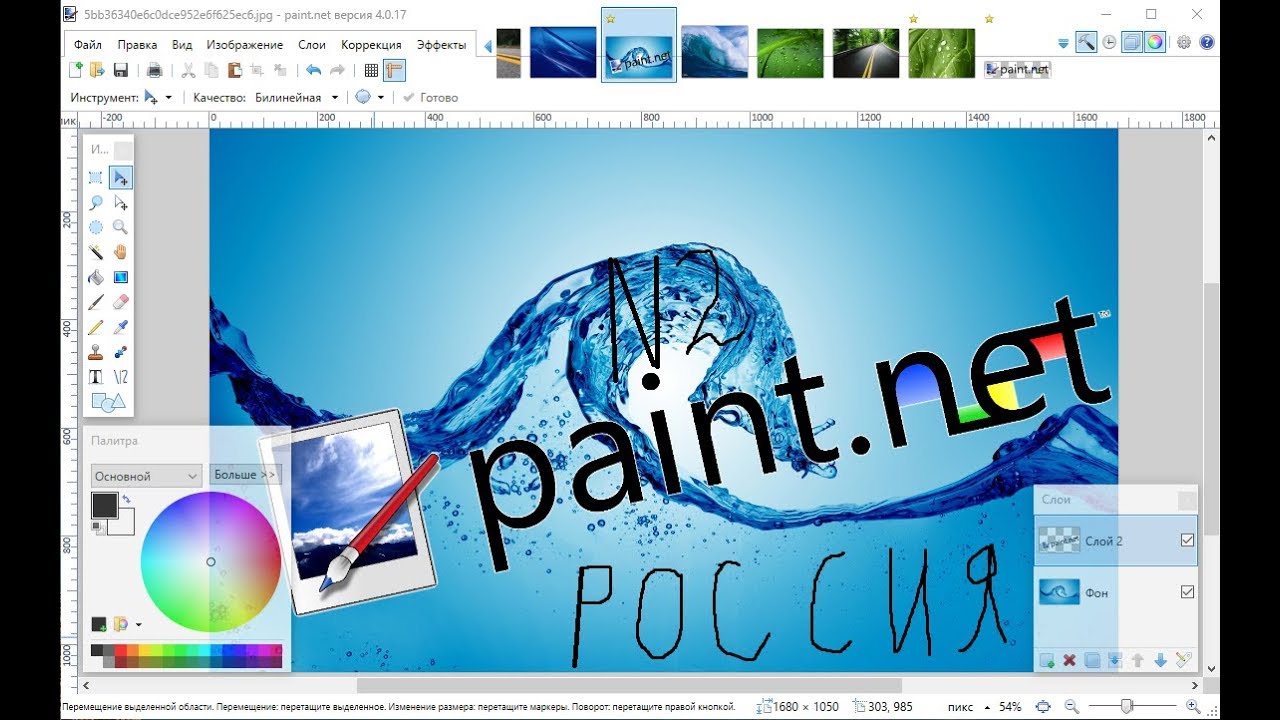Choose the Move Selection tool
Image resolution: width=1280 pixels, height=720 pixels.
point(121,203)
